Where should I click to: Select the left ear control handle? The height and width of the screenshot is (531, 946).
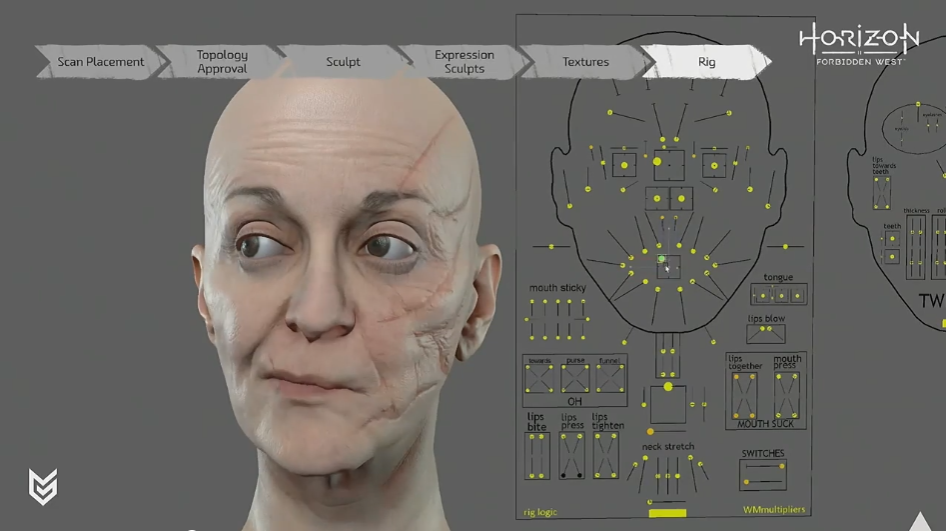570,206
